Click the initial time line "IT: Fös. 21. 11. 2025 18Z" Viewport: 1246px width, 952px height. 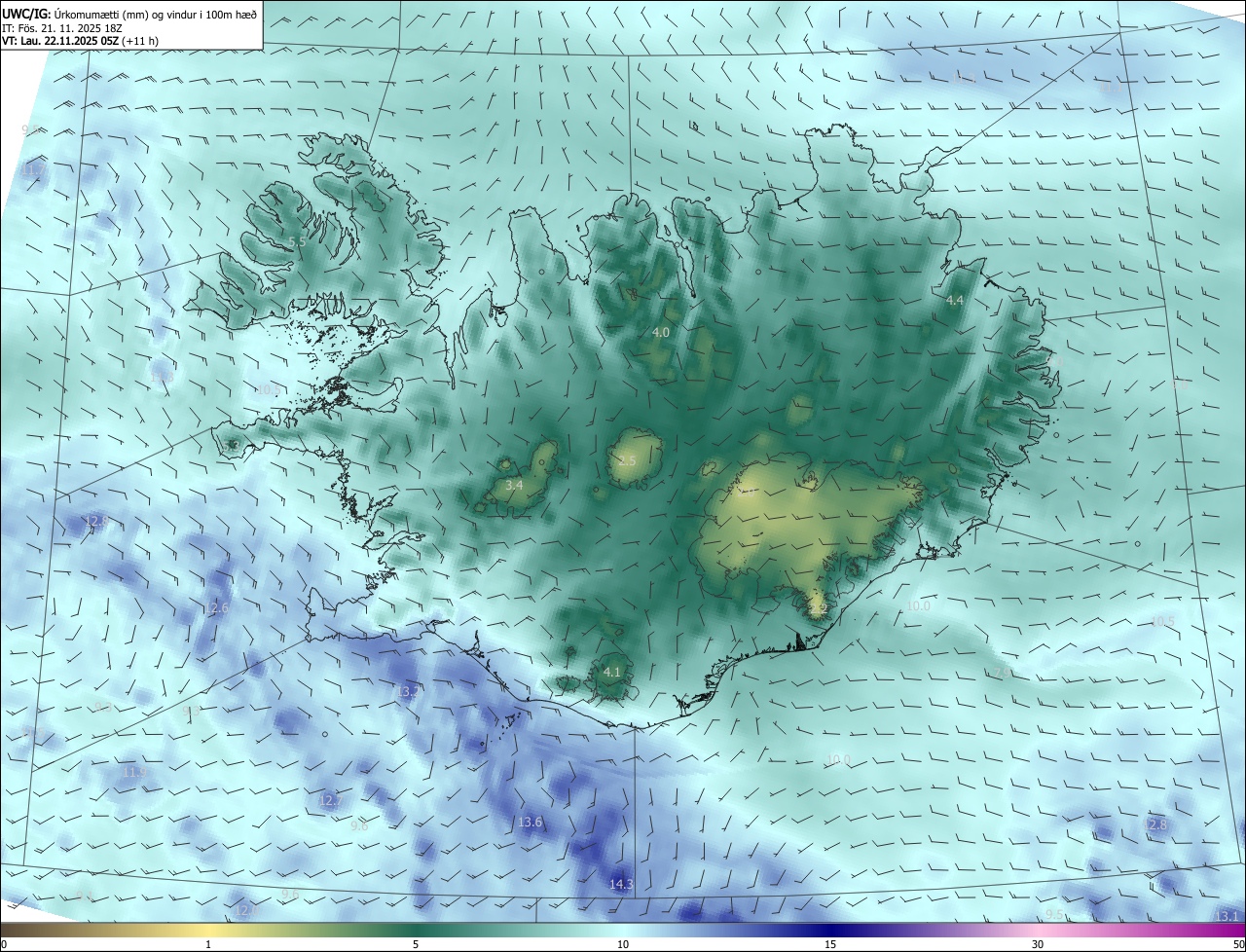[x=63, y=28]
